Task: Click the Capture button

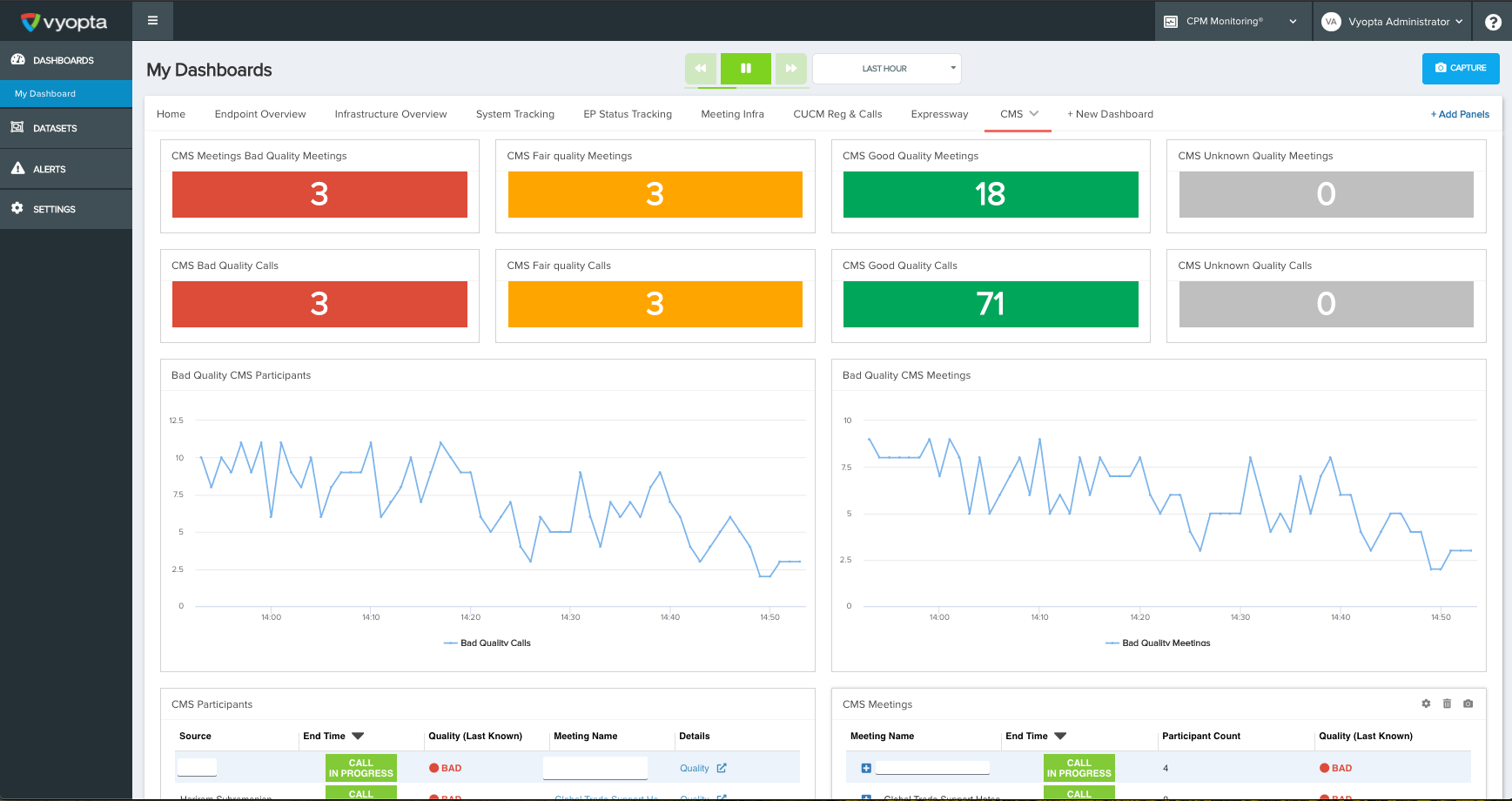Action: tap(1461, 68)
